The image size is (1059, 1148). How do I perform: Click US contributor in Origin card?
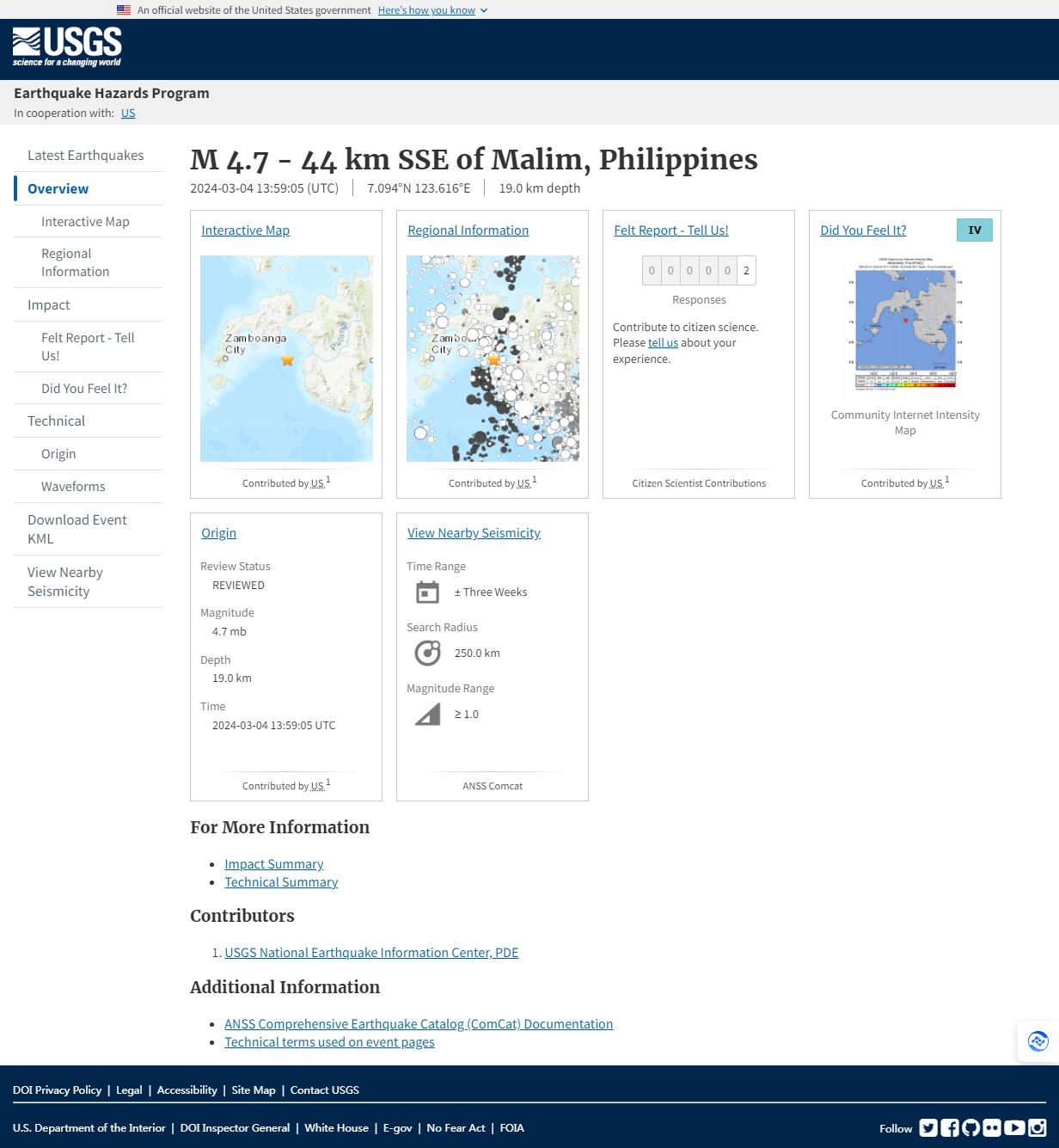click(x=317, y=787)
